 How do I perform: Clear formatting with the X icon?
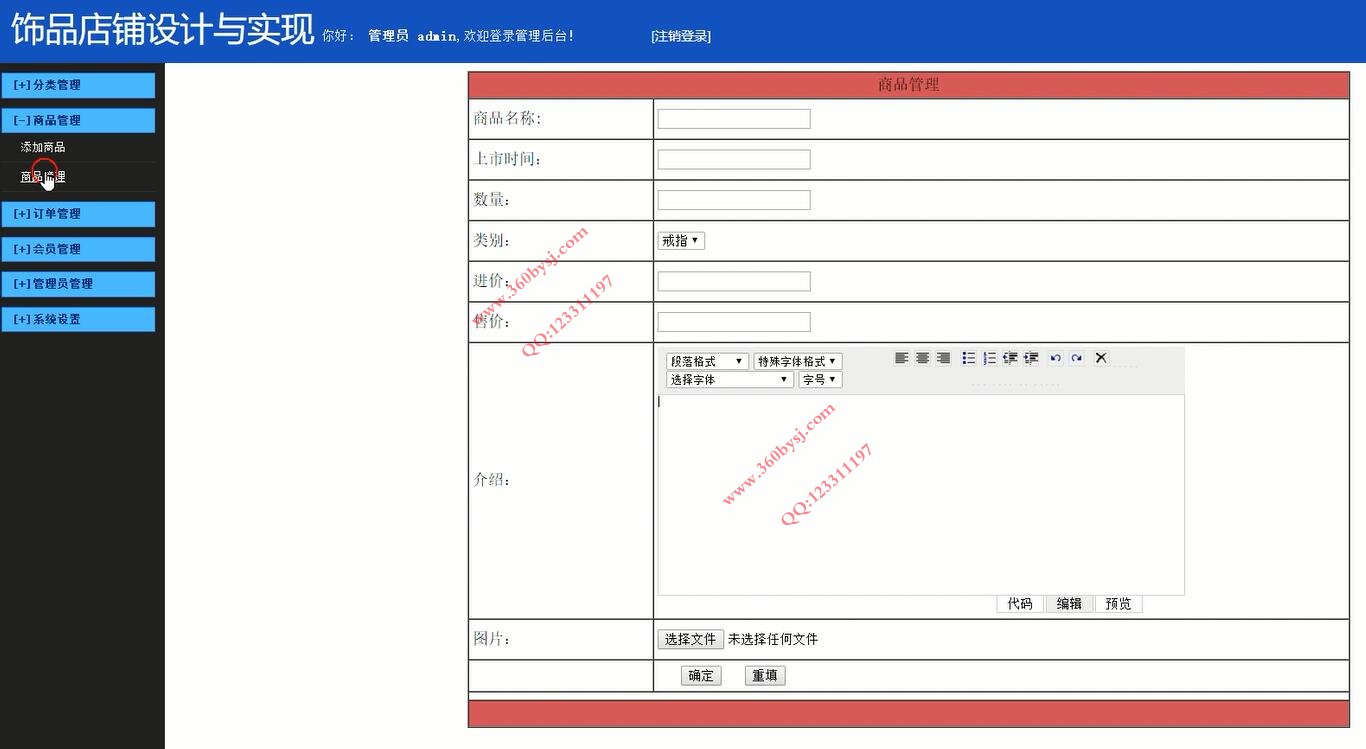pos(1101,358)
